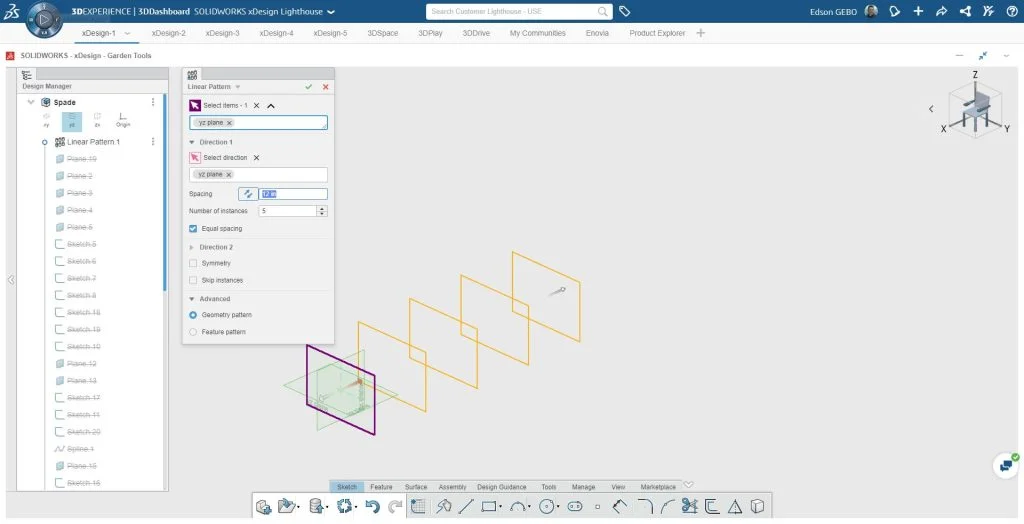Click the Number of instances field

click(287, 211)
